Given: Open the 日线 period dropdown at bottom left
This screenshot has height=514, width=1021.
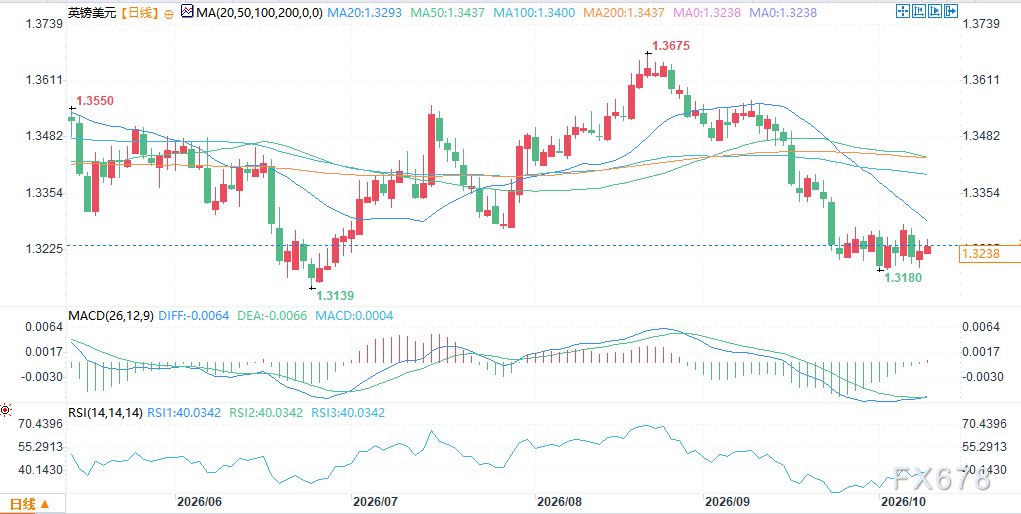Looking at the screenshot, I should 31,504.
